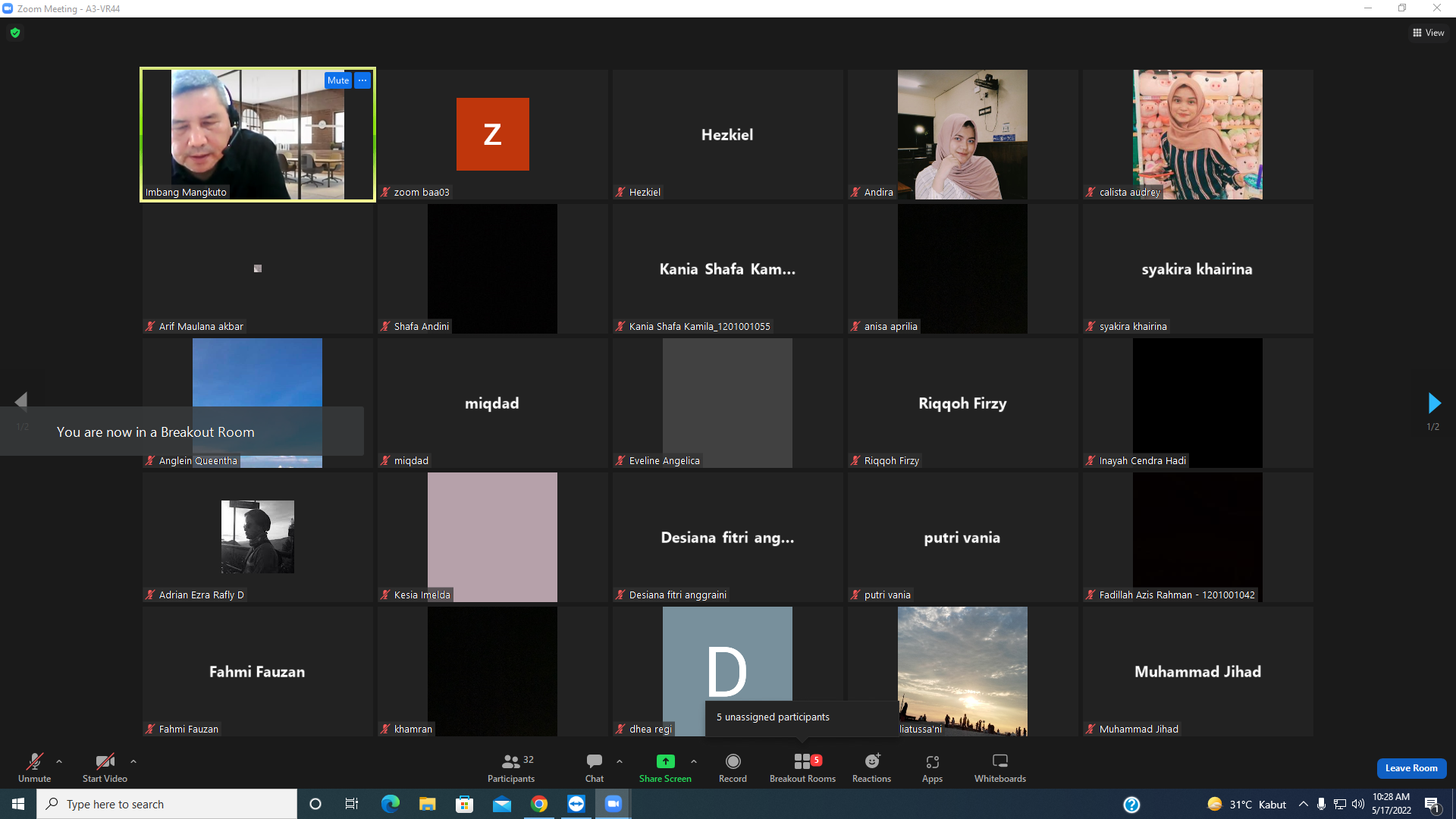Expand chat options arrow
This screenshot has width=1456, height=819.
pos(620,761)
